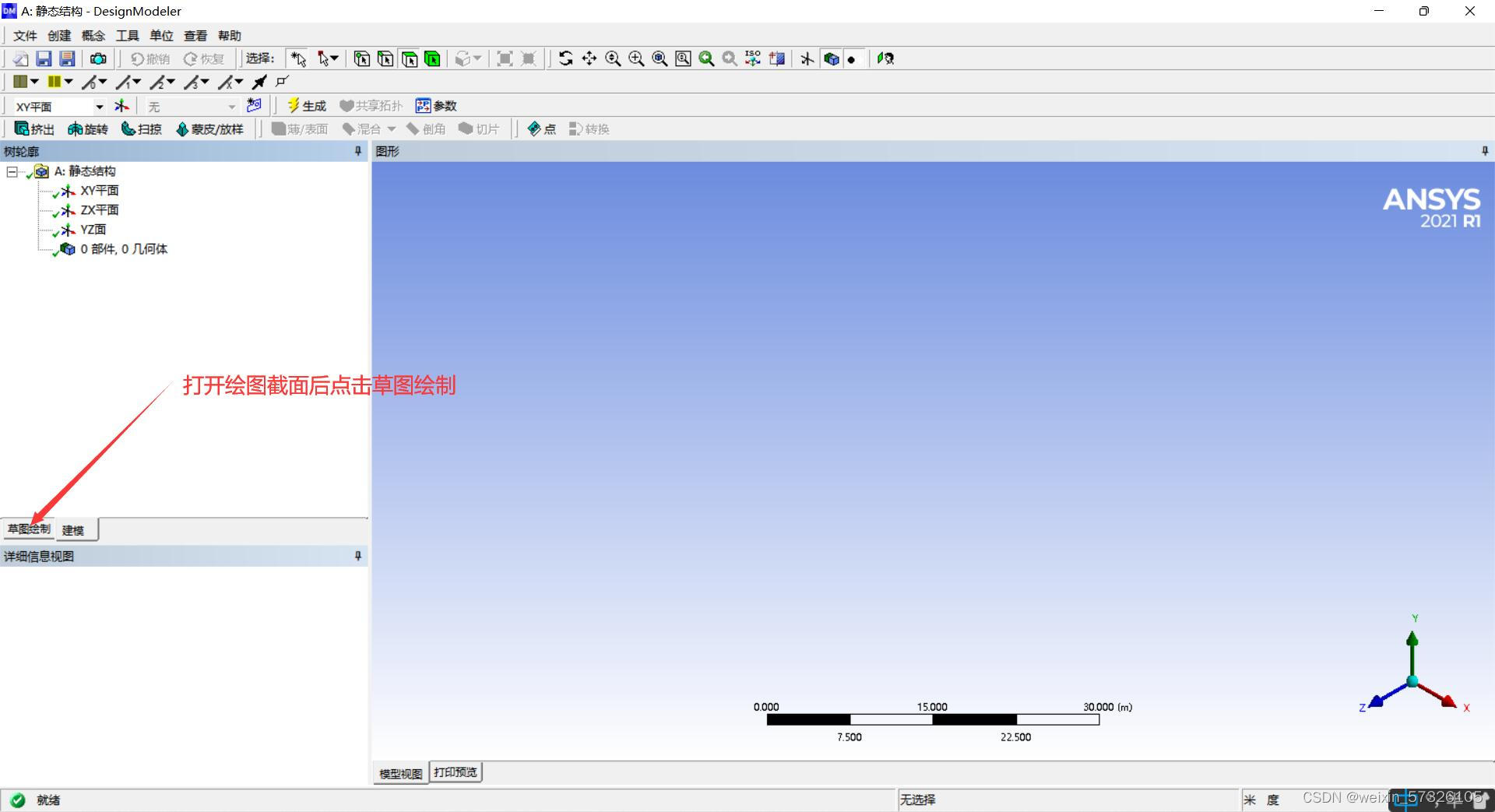Enable the edge selection filter
The height and width of the screenshot is (812, 1495).
tap(385, 58)
